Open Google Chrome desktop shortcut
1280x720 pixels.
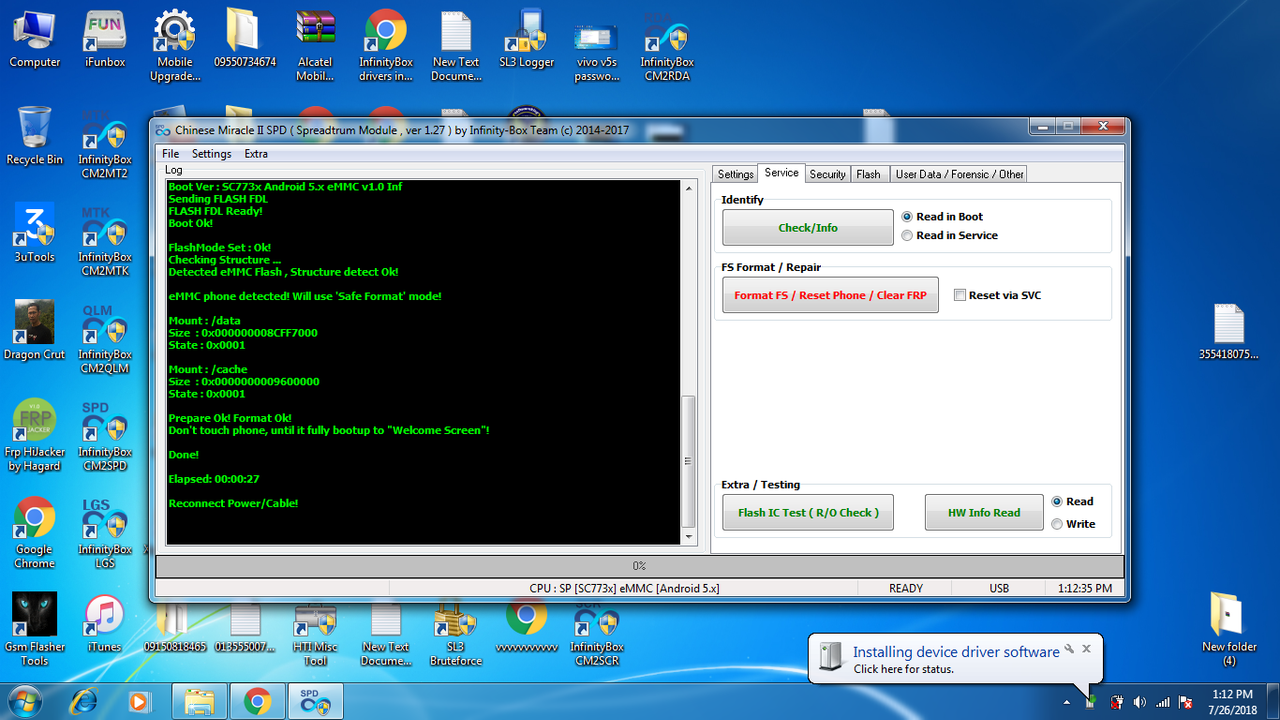tap(34, 533)
